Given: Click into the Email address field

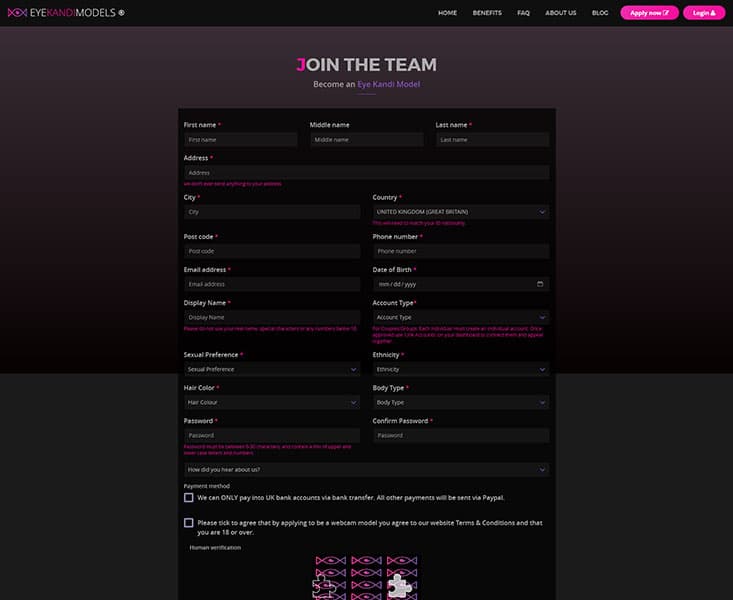Looking at the screenshot, I should click(272, 284).
